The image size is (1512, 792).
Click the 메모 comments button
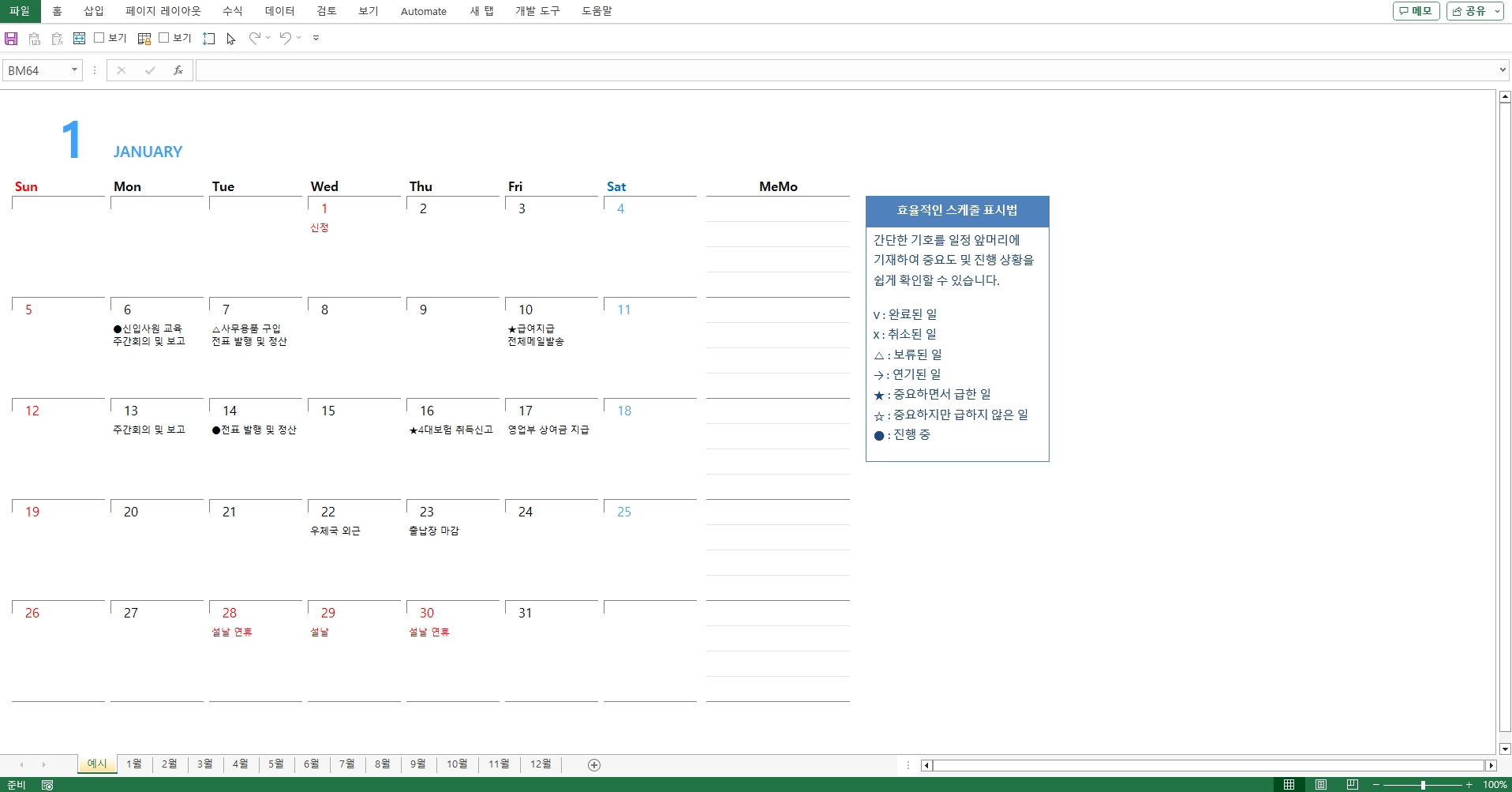[1416, 11]
